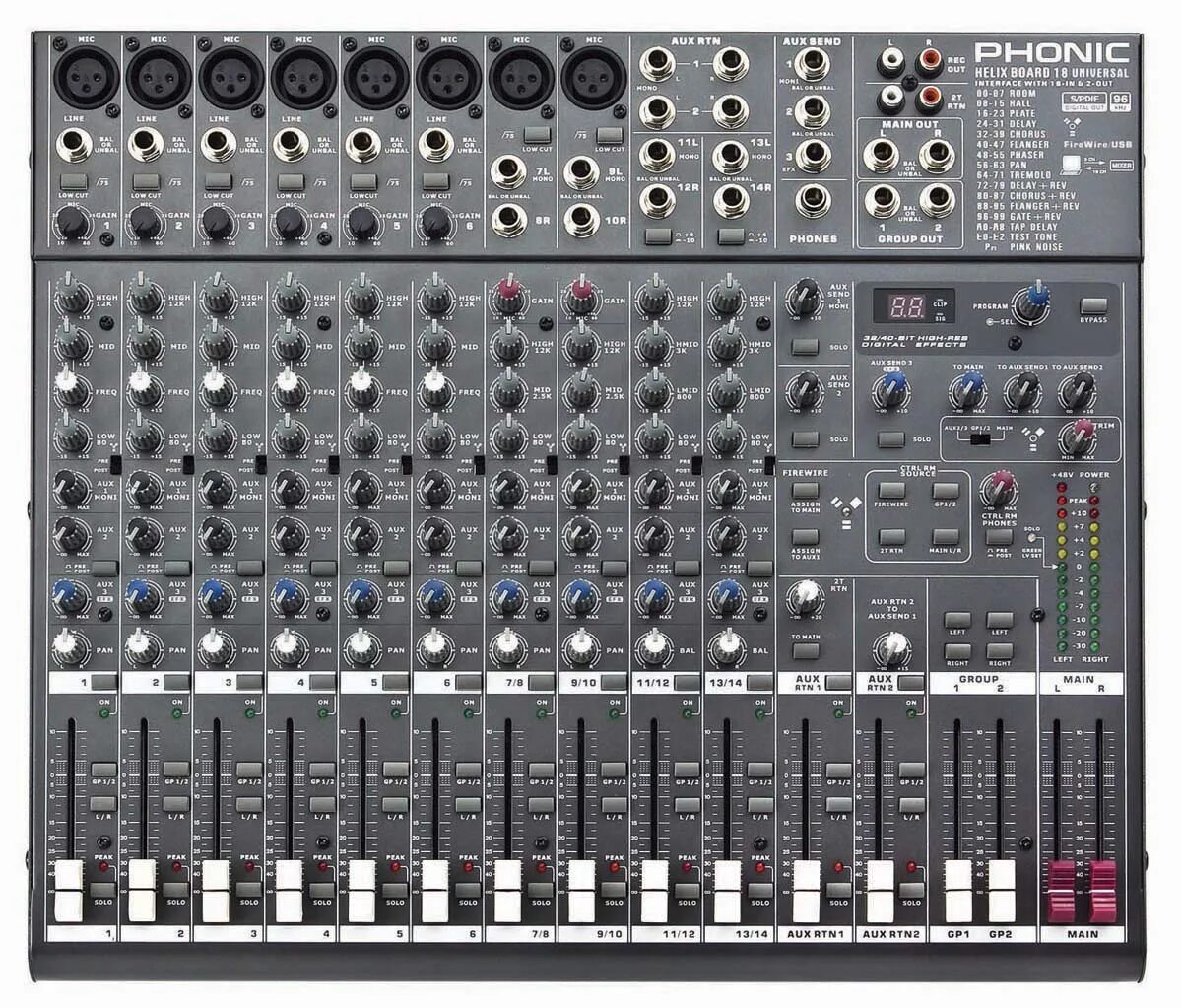Screen dimensions: 1182x1008
Task: Toggle the channel 2 GP 1/2 assign button
Action: tap(176, 770)
